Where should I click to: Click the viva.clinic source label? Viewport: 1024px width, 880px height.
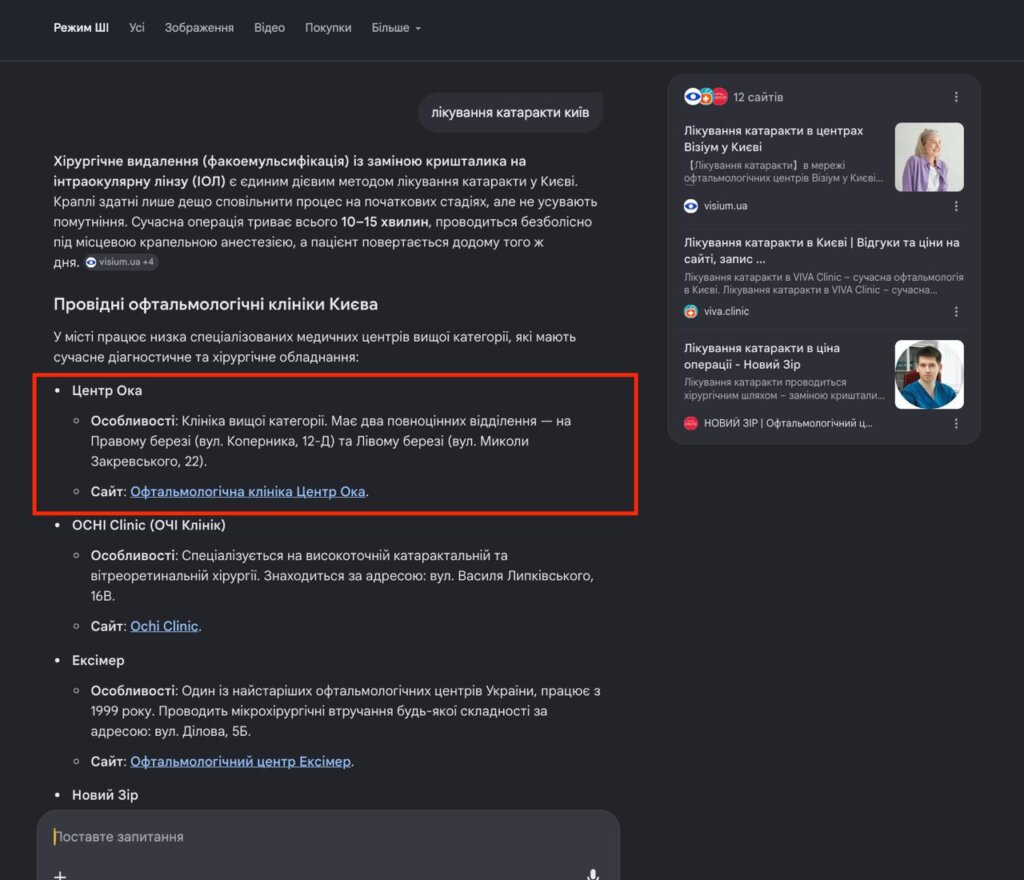point(726,311)
